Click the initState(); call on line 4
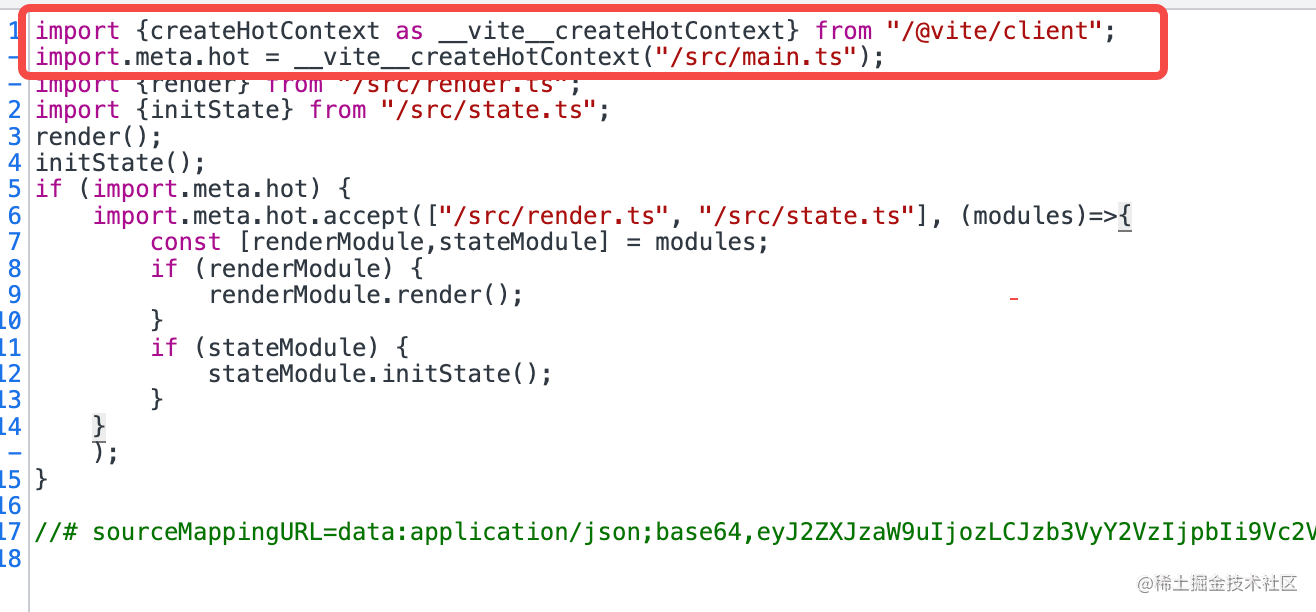Screen dimensions: 1316x612 pyautogui.click(x=120, y=162)
